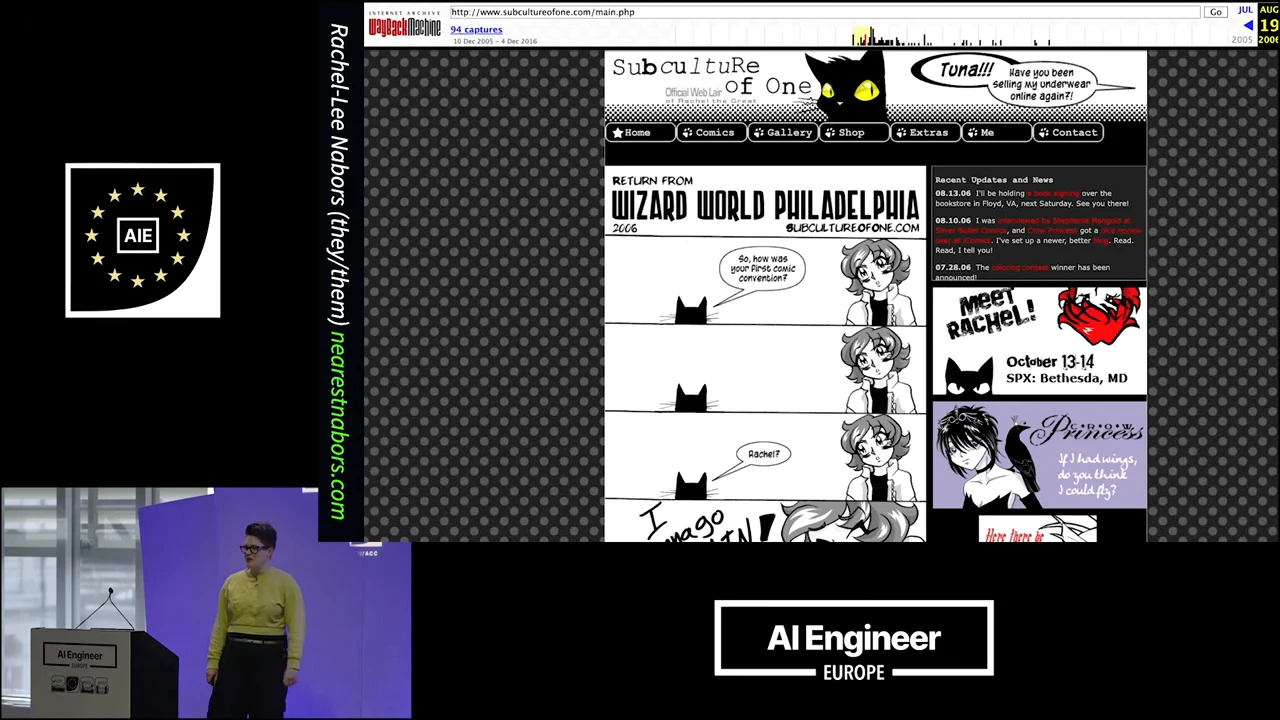Open the Crow Princess banner image

coord(1039,455)
